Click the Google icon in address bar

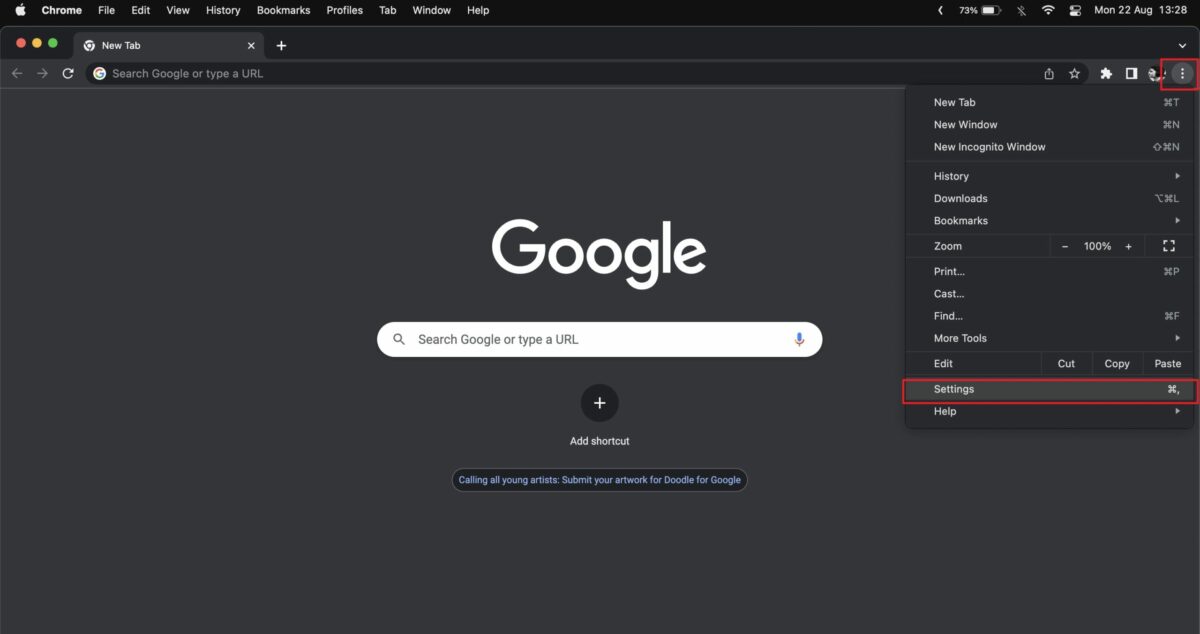tap(99, 73)
